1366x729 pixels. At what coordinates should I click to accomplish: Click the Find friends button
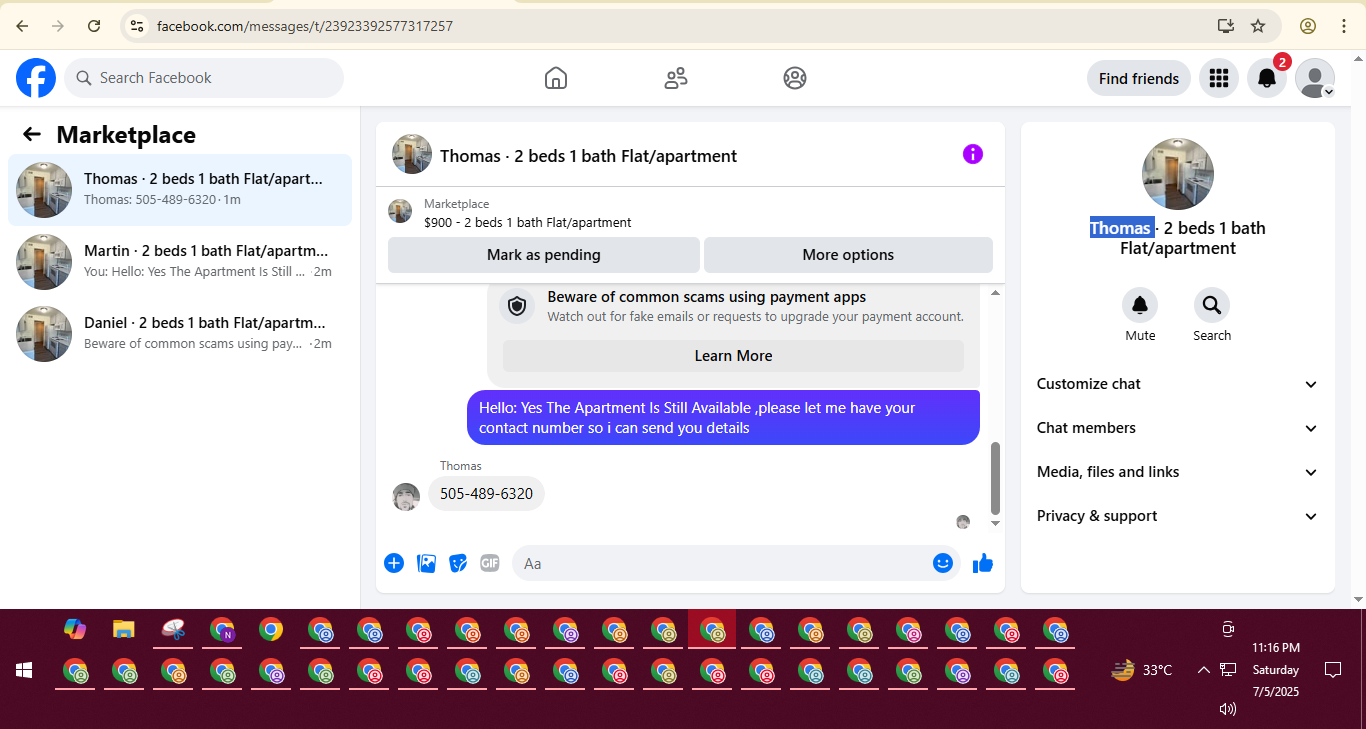[x=1139, y=78]
